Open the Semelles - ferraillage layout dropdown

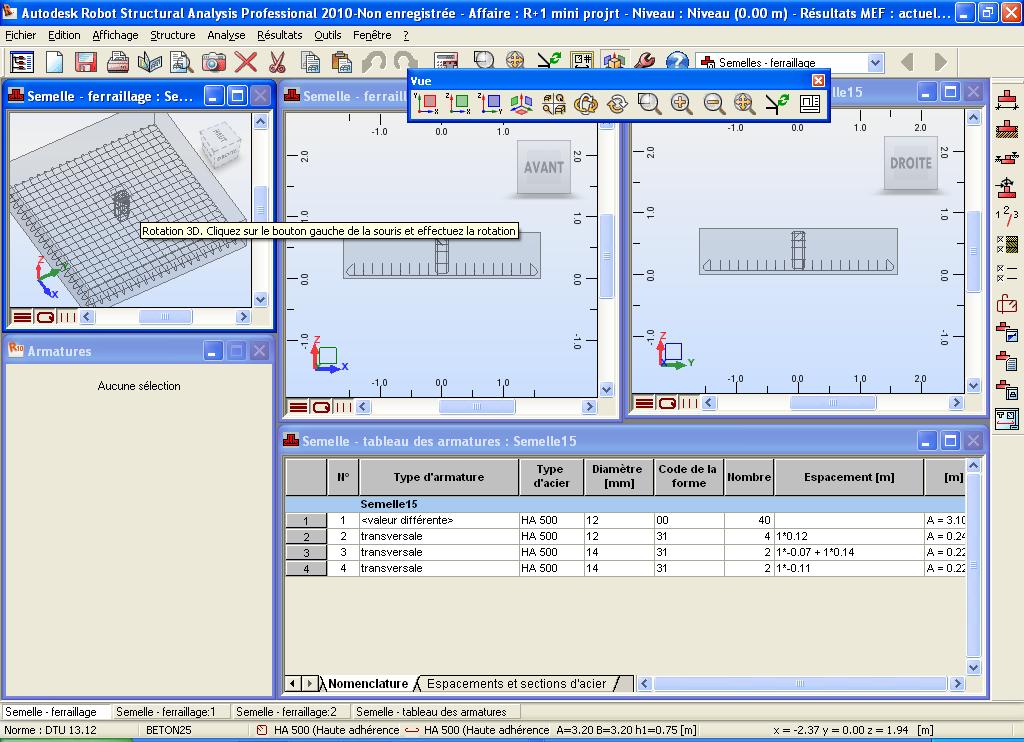tap(875, 63)
